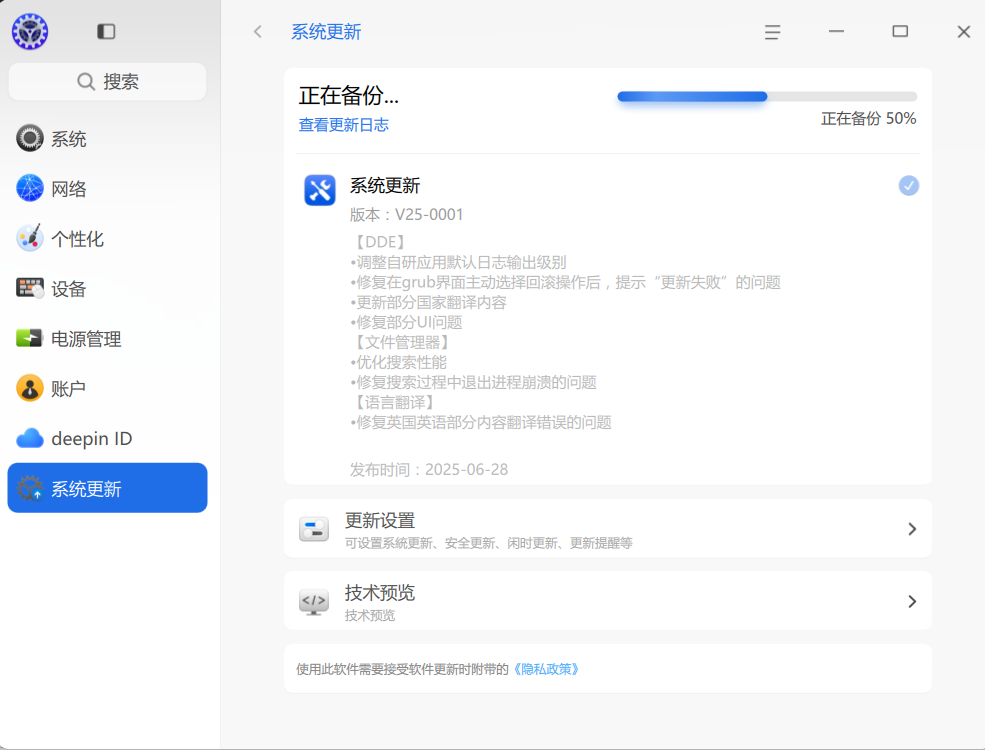Toggle the 系统更新 selection checkmark
Image resolution: width=985 pixels, height=750 pixels.
click(x=908, y=186)
